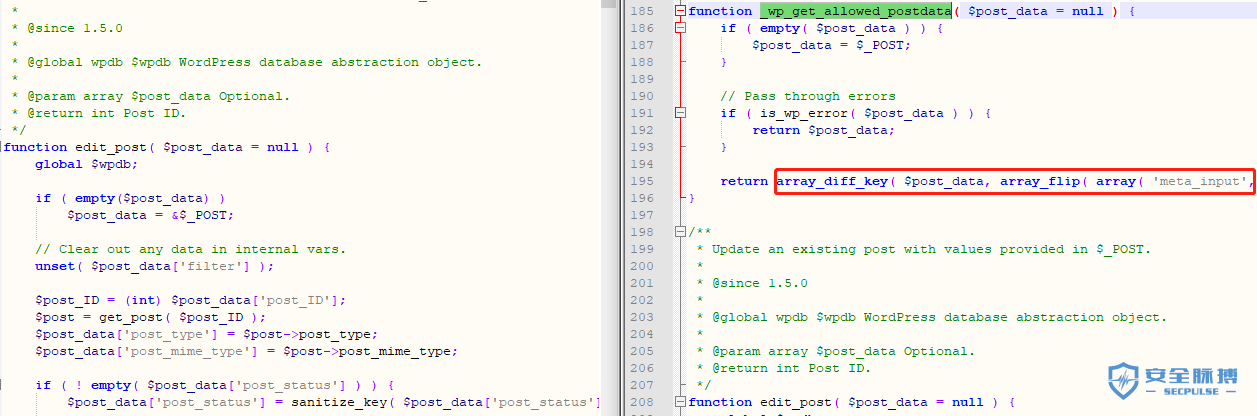The height and width of the screenshot is (416, 1257).
Task: Click line number 190 in the right pane
Action: tap(642, 96)
